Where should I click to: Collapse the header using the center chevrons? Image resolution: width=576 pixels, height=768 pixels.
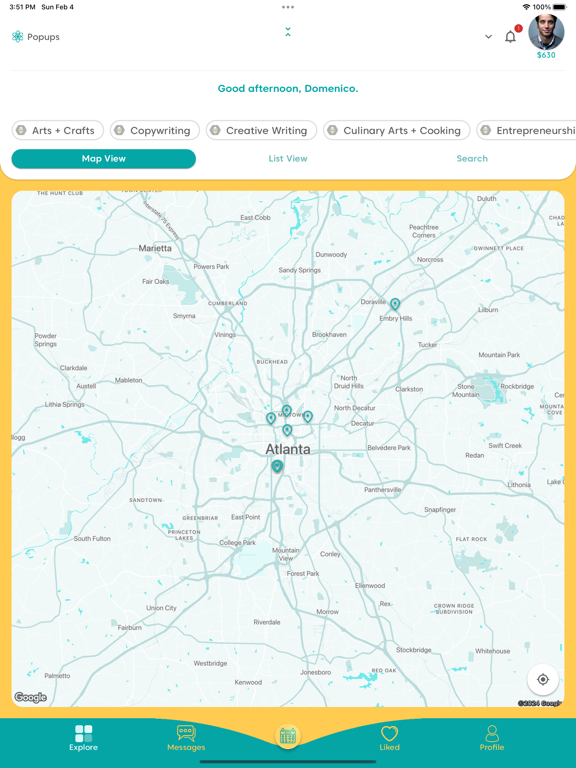288,32
